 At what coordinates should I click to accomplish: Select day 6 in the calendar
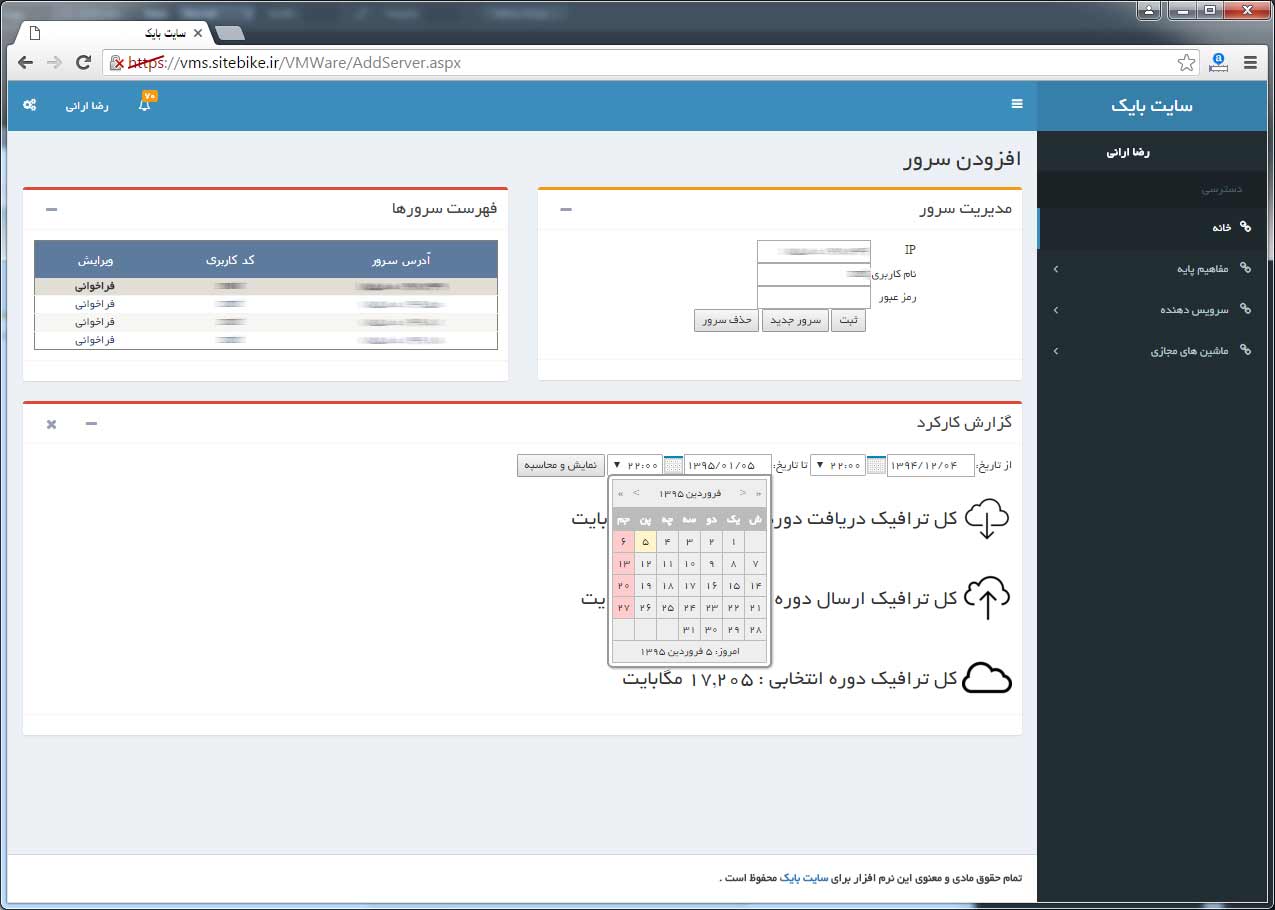tap(624, 542)
